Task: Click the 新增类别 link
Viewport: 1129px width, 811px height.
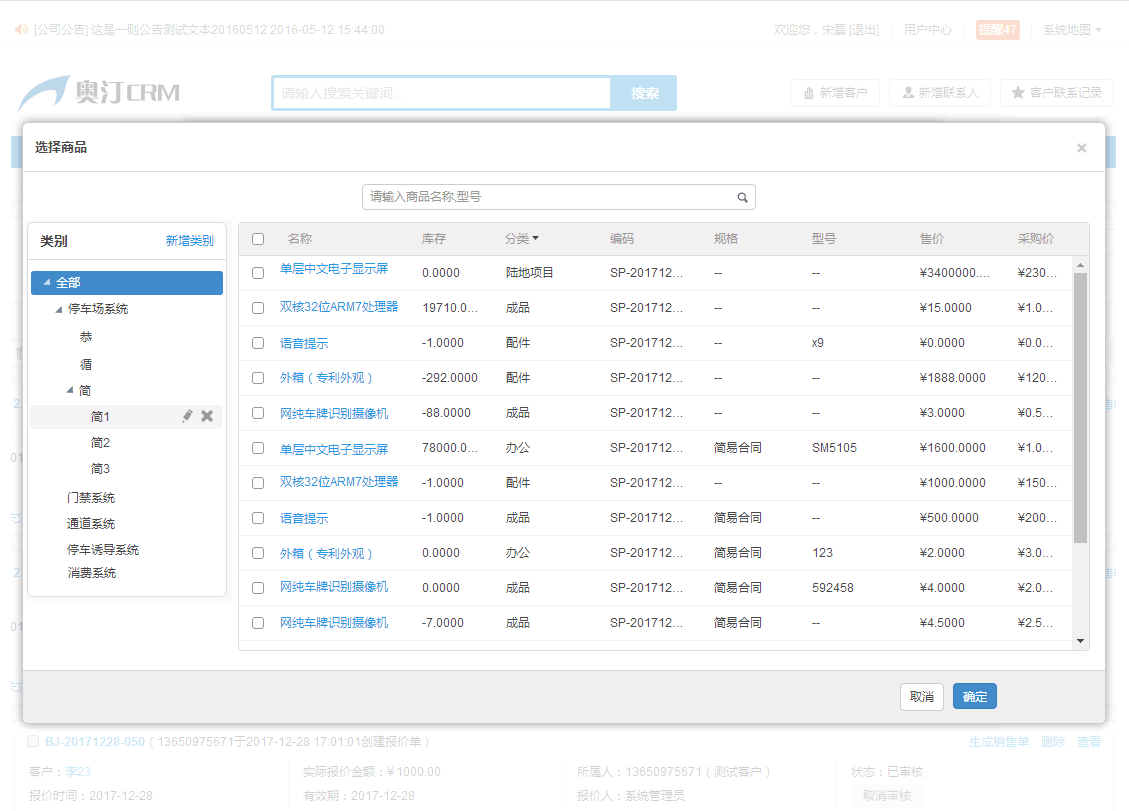Action: click(189, 241)
